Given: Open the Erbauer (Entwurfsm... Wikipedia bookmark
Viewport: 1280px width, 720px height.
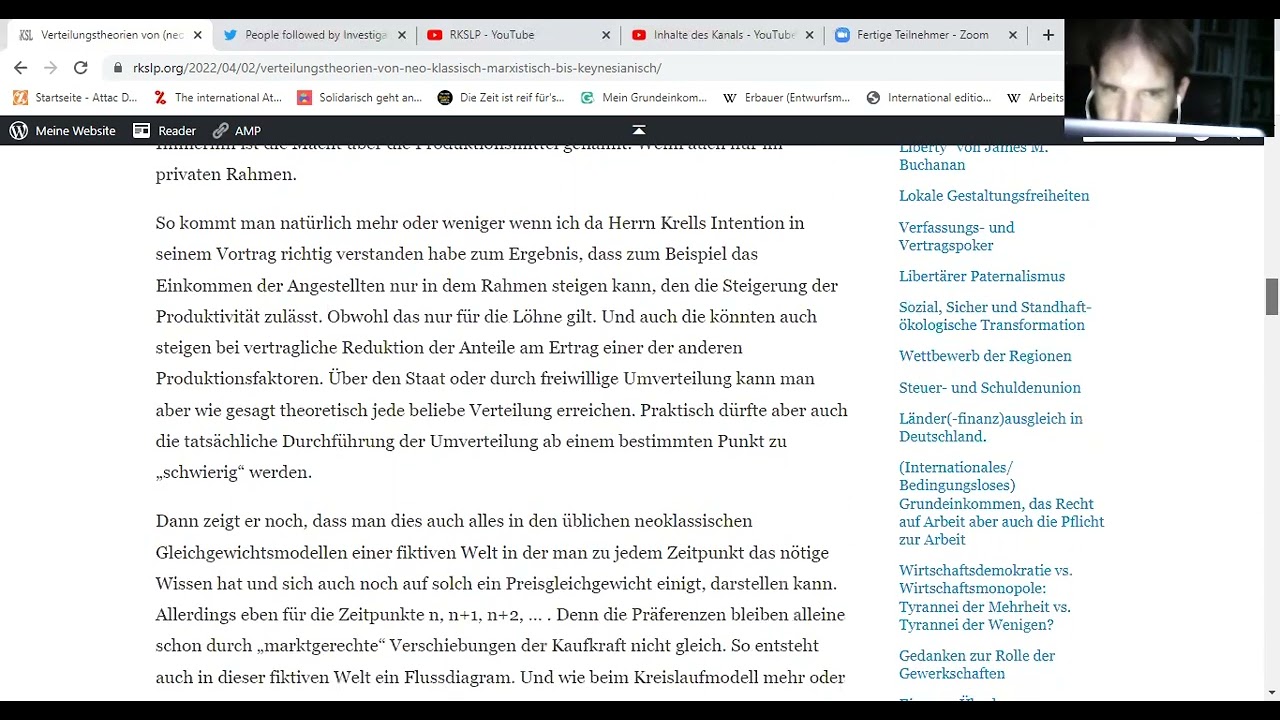Looking at the screenshot, I should (x=787, y=98).
